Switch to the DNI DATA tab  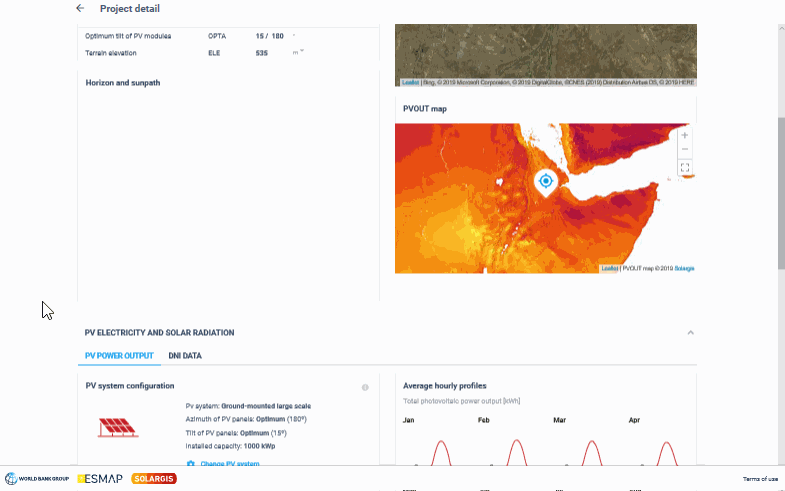pos(184,355)
